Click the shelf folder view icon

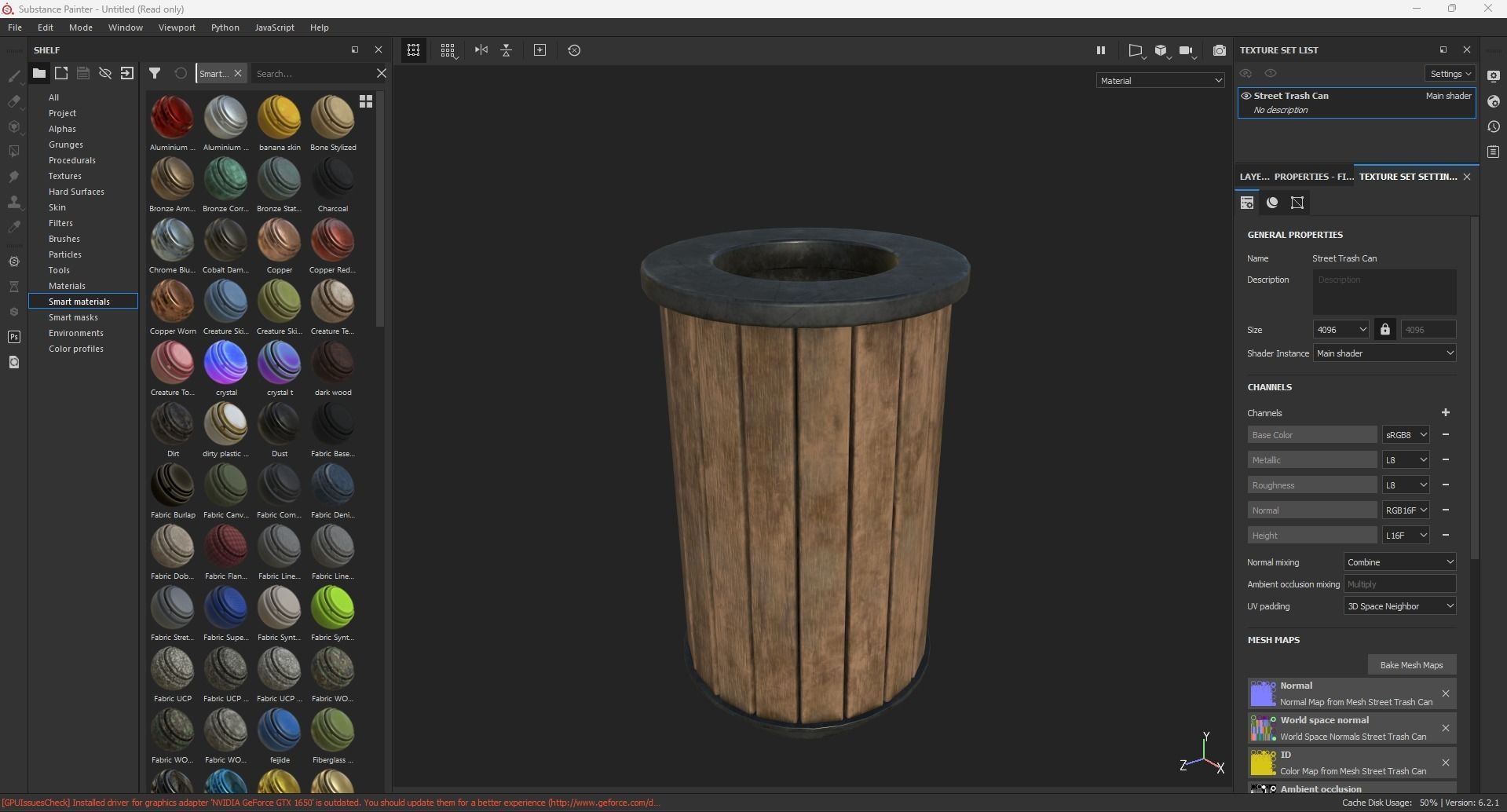[x=38, y=73]
